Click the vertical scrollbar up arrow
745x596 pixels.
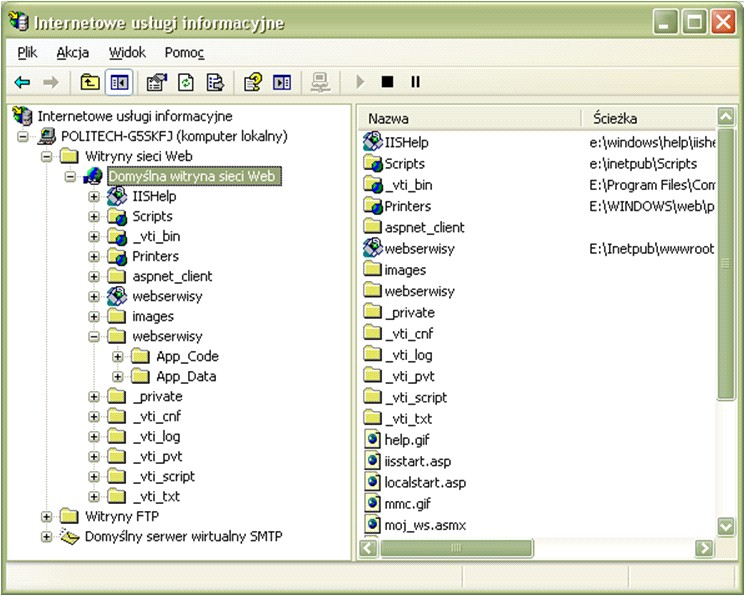(x=726, y=116)
